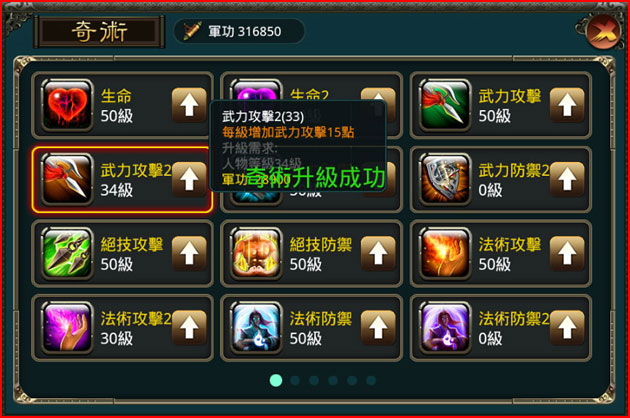Viewport: 630px width, 418px height.
Task: Click the 法術攻擊 fire hand icon
Action: click(445, 253)
